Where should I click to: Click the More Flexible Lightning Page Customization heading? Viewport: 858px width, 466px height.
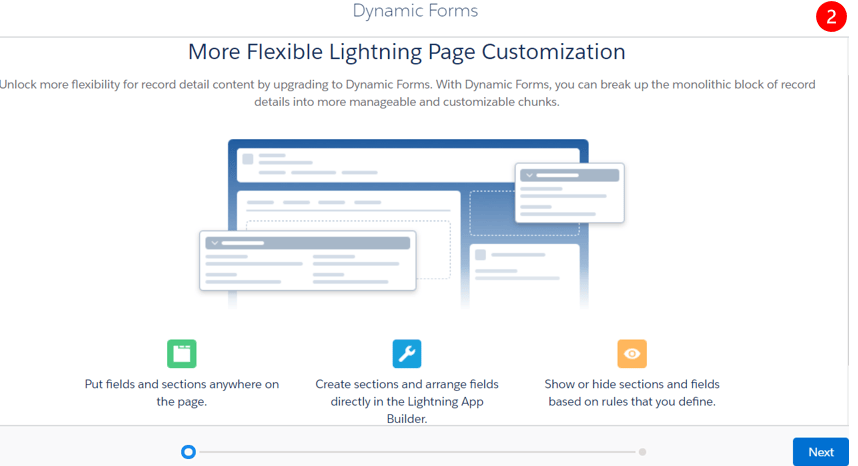(407, 52)
